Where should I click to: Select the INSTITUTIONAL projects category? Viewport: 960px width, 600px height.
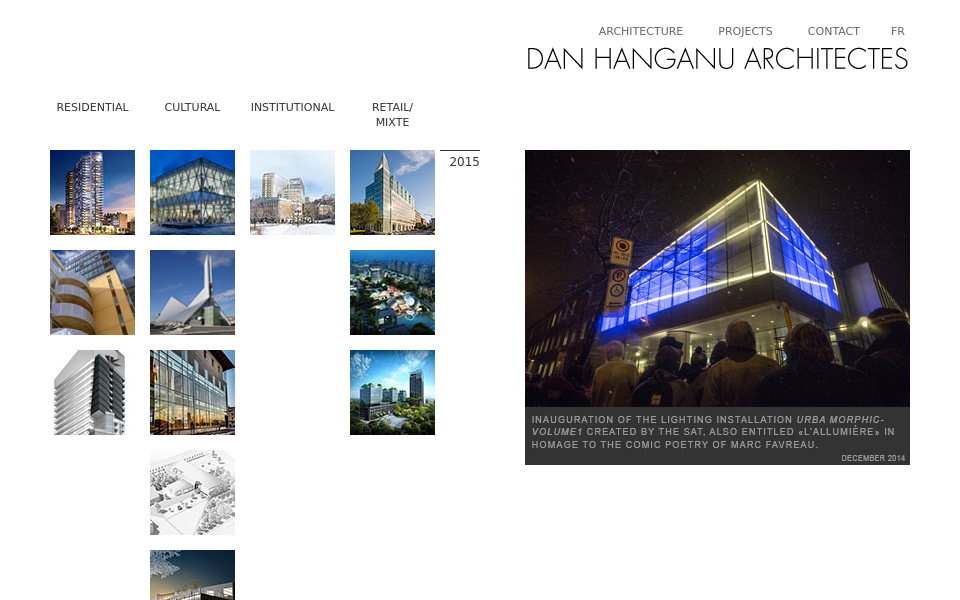(x=292, y=107)
